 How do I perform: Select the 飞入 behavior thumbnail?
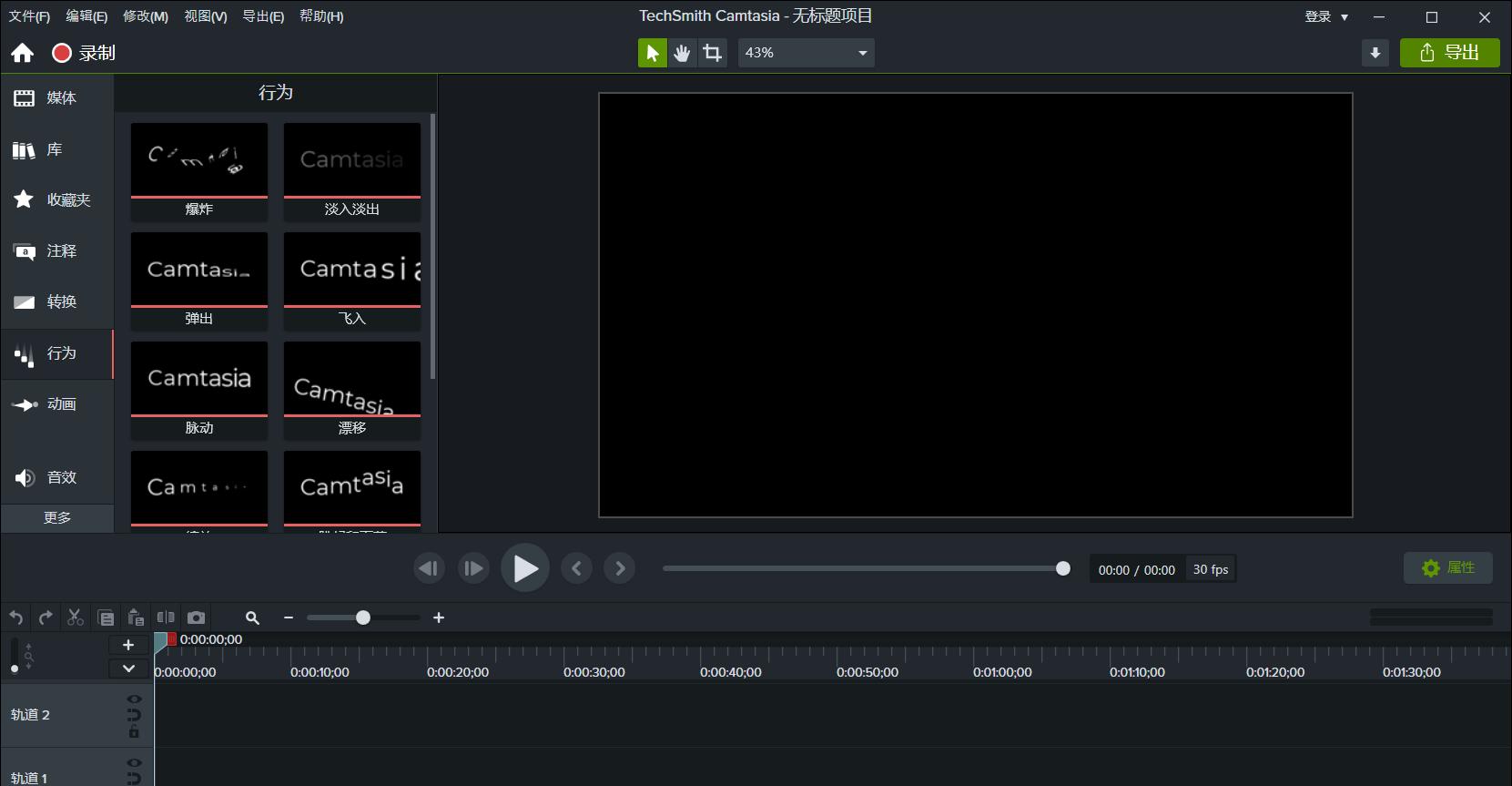coord(352,281)
